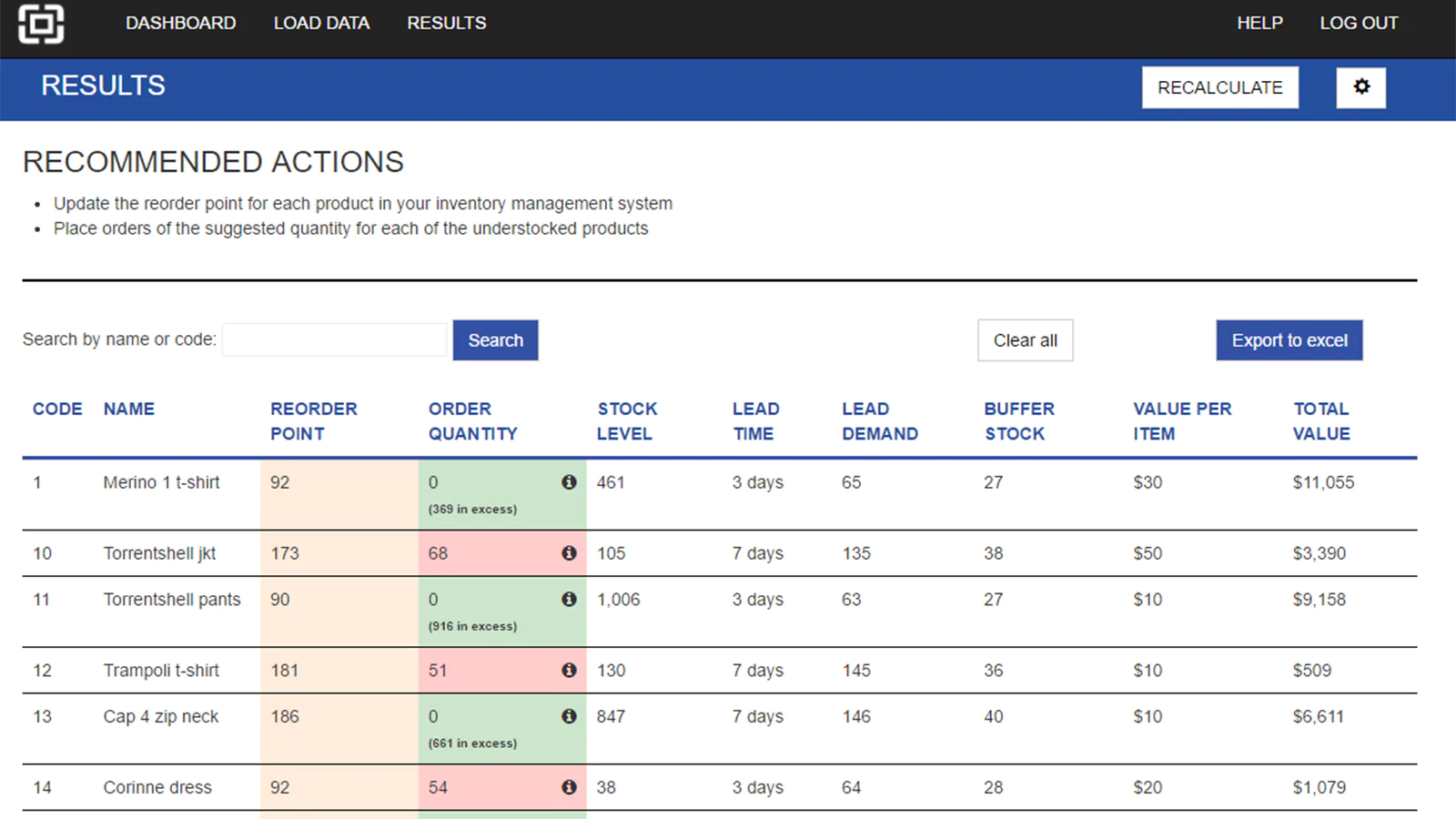Click the app logo icon in header
Image resolution: width=1456 pixels, height=819 pixels.
tap(41, 24)
